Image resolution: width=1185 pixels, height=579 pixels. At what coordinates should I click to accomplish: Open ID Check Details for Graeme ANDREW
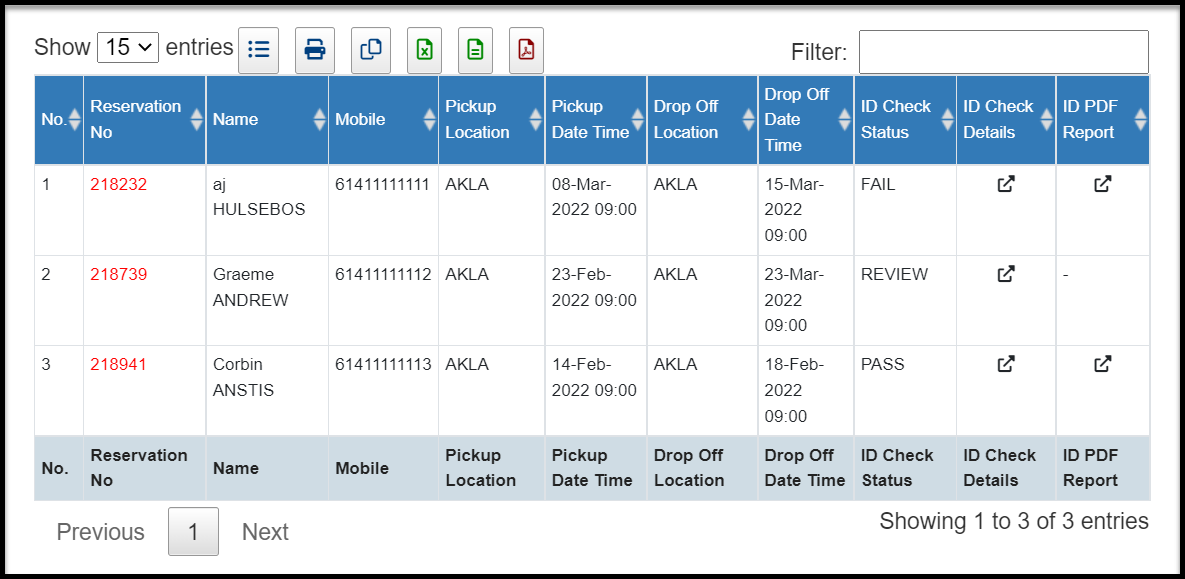pyautogui.click(x=1006, y=274)
